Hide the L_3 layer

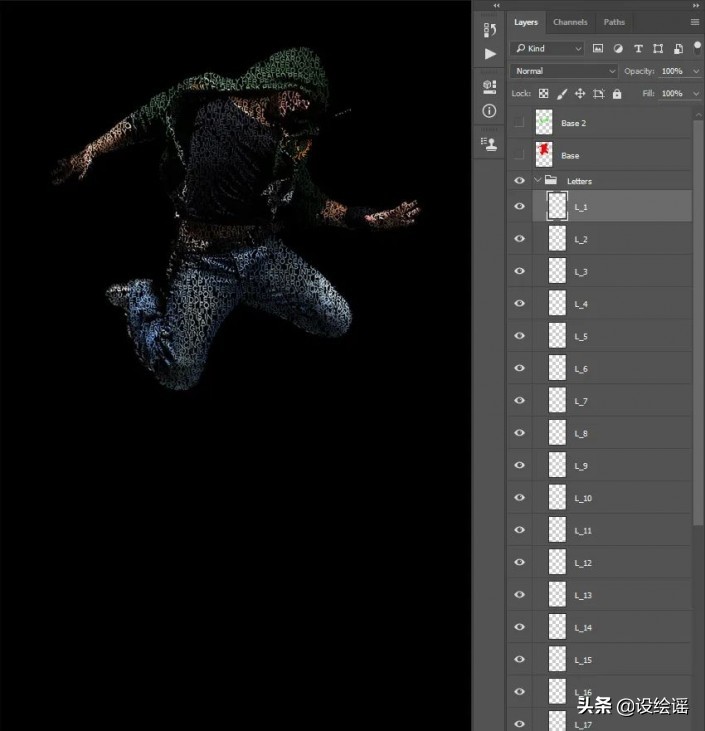pyautogui.click(x=519, y=271)
